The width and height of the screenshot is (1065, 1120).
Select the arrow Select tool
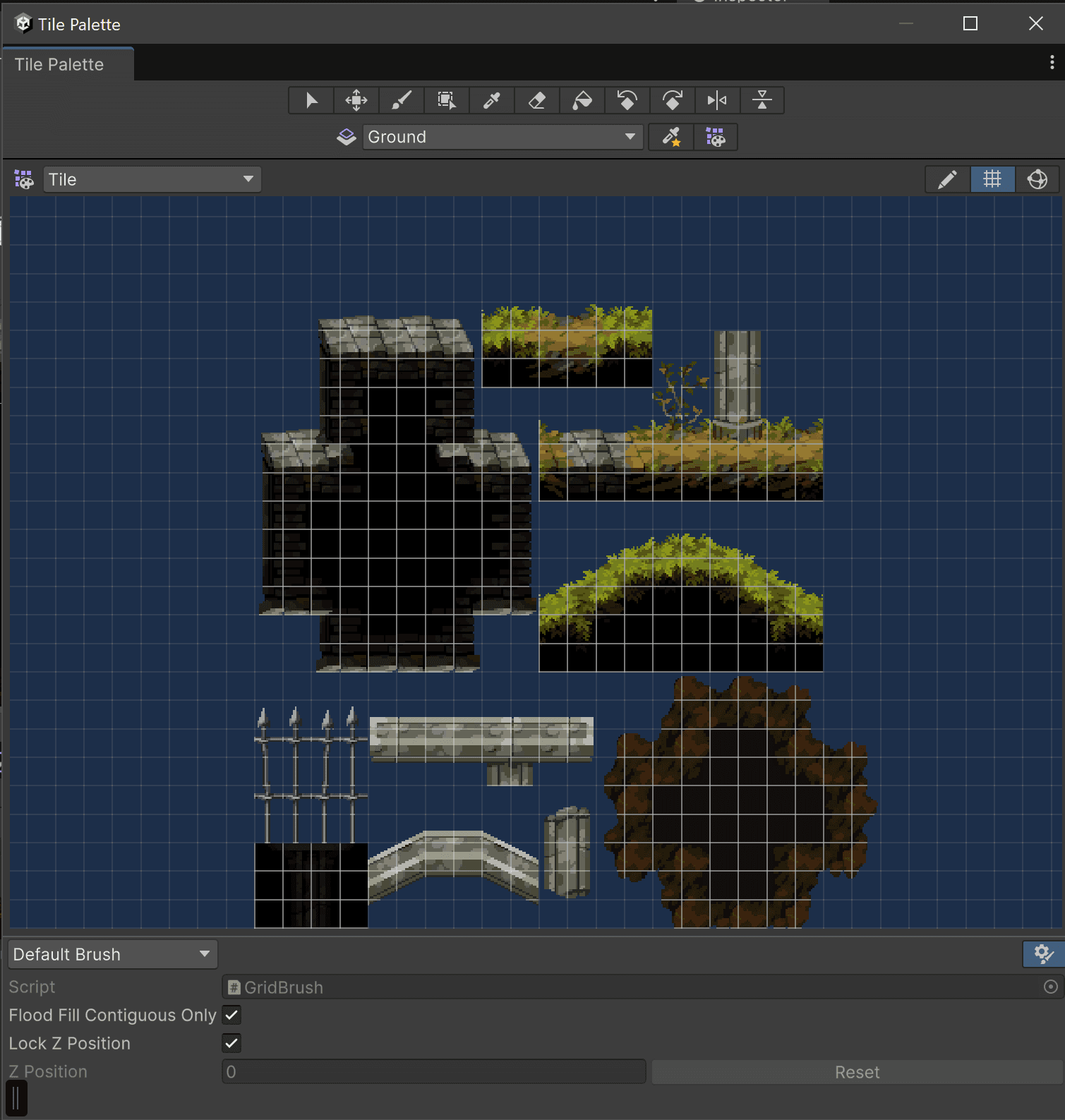click(x=311, y=100)
